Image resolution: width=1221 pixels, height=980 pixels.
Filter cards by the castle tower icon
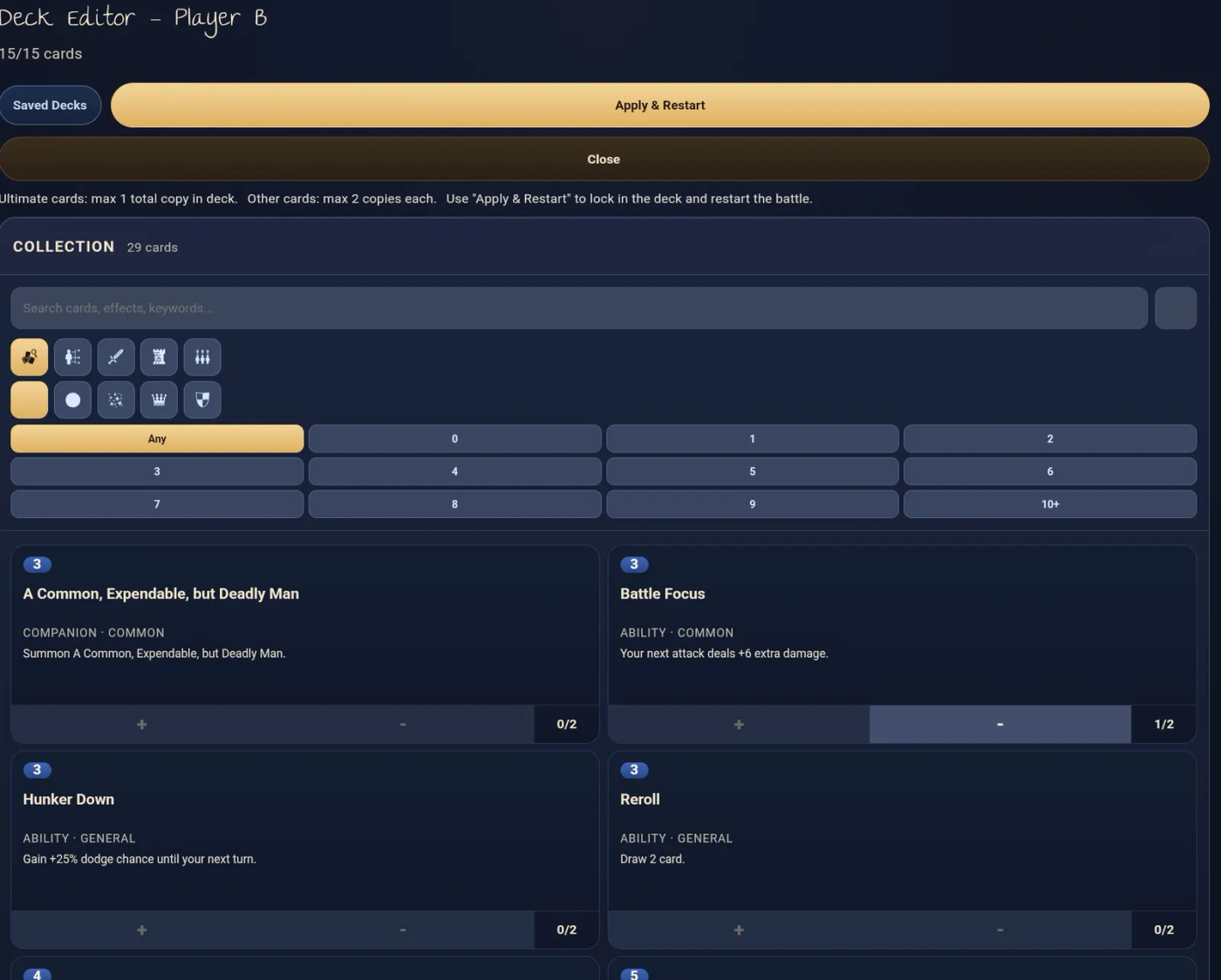point(159,357)
